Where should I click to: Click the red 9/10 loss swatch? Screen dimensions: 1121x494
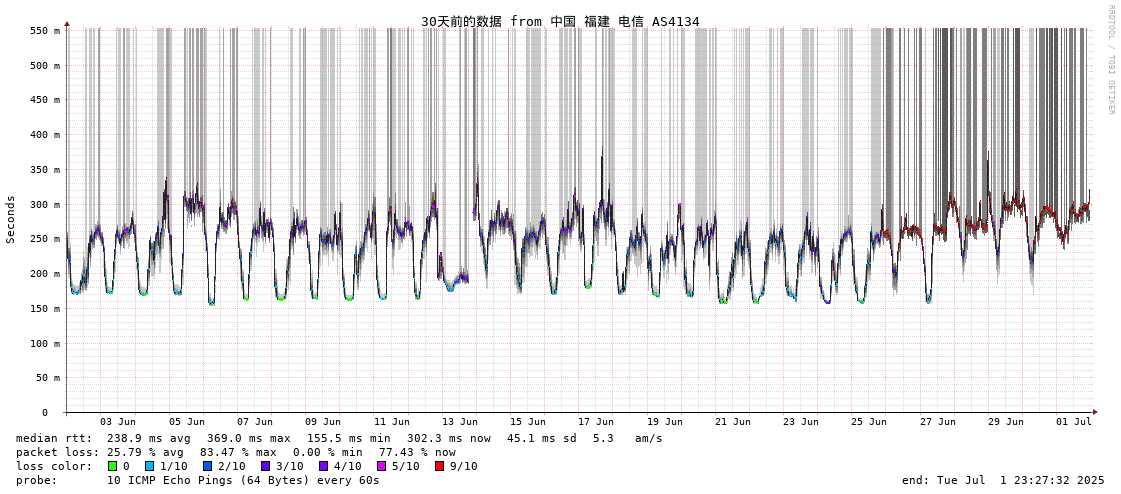click(x=438, y=467)
